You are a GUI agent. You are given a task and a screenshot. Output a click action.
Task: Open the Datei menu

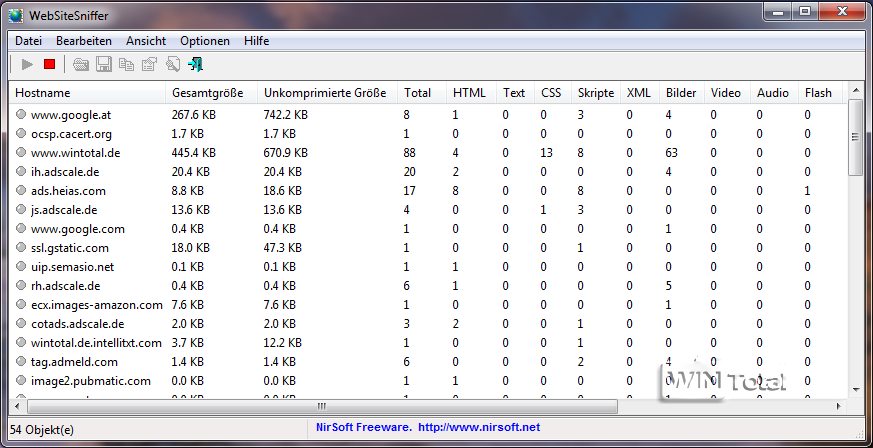[28, 41]
